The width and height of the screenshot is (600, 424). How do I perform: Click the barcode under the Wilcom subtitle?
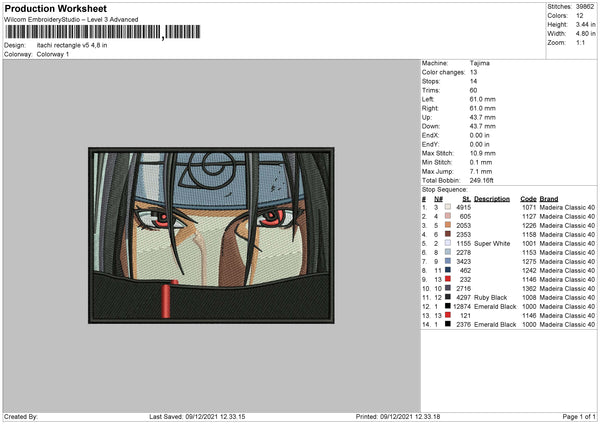click(103, 32)
